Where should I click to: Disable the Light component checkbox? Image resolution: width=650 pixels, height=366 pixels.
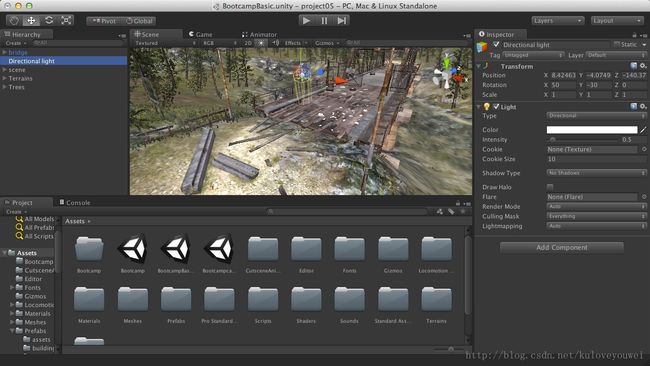coord(496,107)
